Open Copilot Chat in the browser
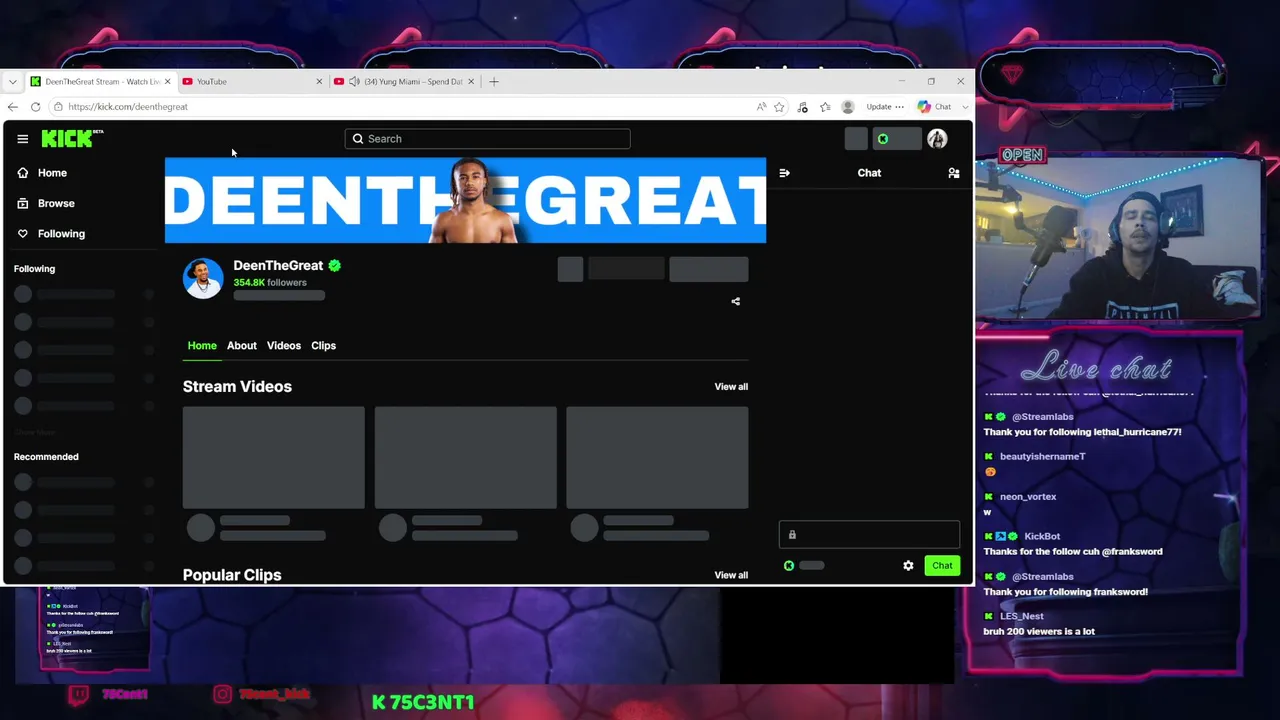 coord(935,107)
